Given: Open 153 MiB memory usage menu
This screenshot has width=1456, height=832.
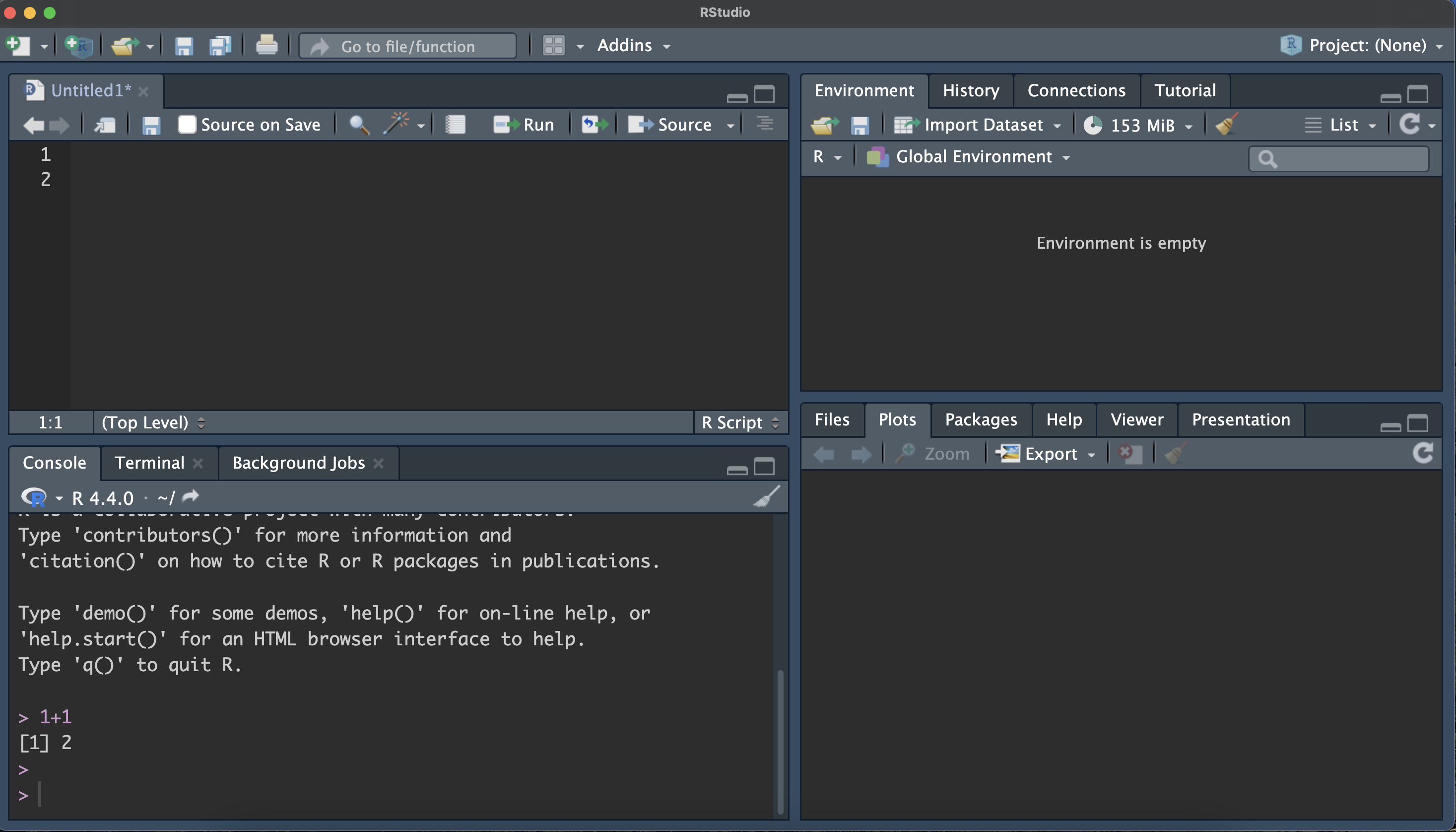Looking at the screenshot, I should 1138,125.
